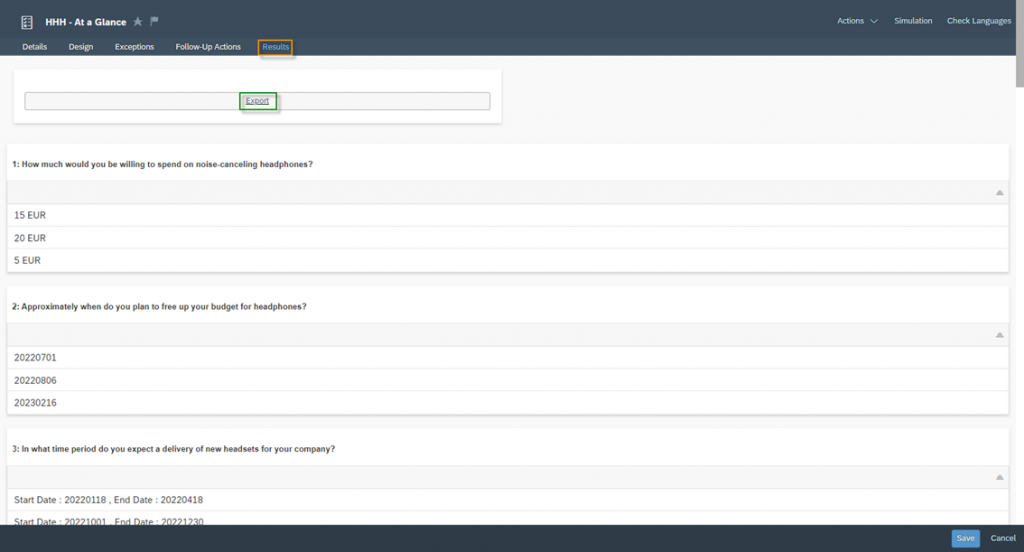
Task: Click the survey document icon beside HHH title
Action: pyautogui.click(x=27, y=22)
